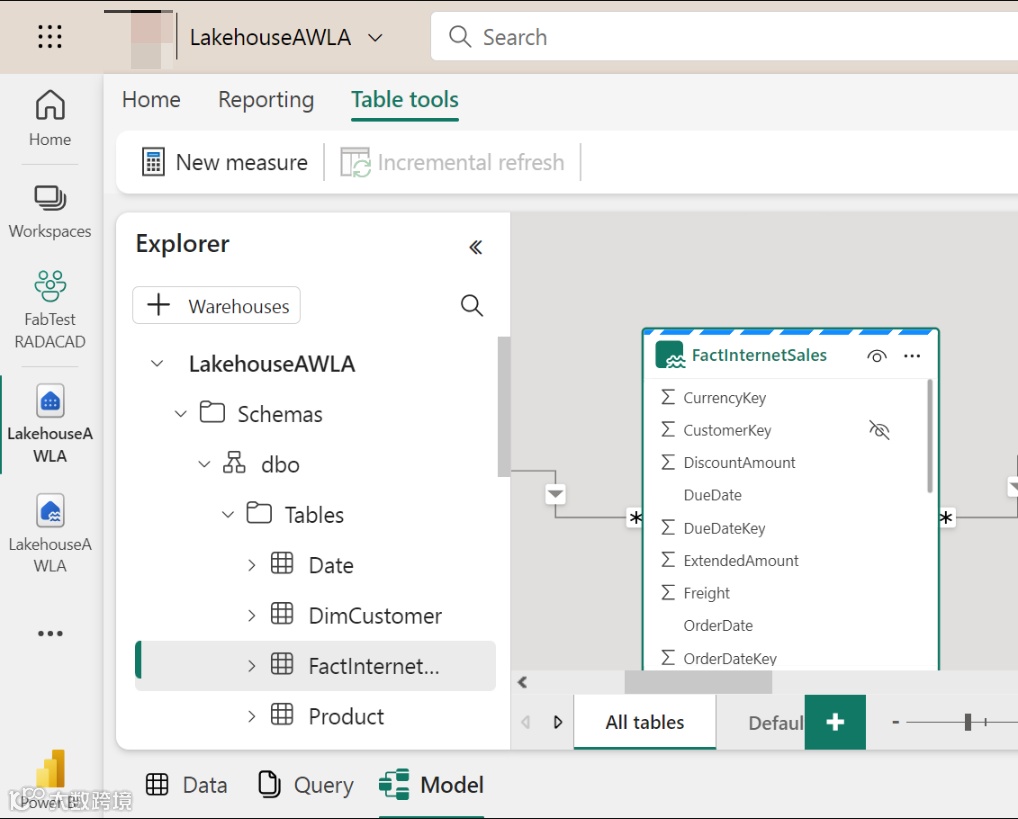Open the LakehouseAWLA title dropdown
1018x819 pixels.
(375, 38)
